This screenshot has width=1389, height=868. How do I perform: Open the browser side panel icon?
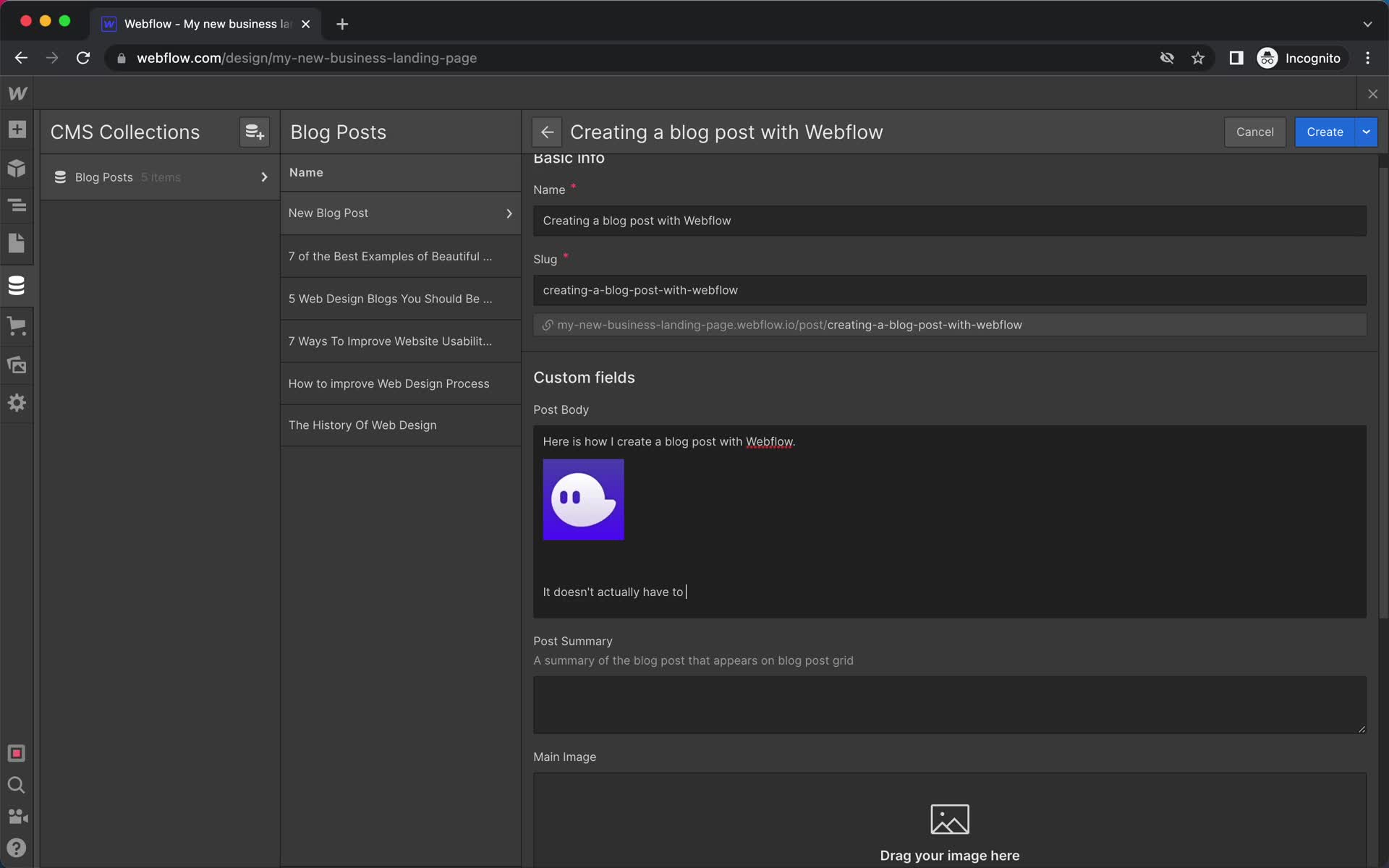click(1236, 58)
